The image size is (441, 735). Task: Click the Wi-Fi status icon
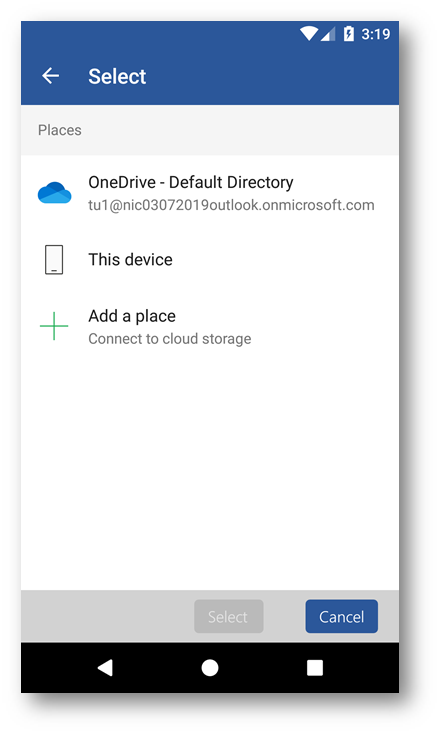click(309, 34)
